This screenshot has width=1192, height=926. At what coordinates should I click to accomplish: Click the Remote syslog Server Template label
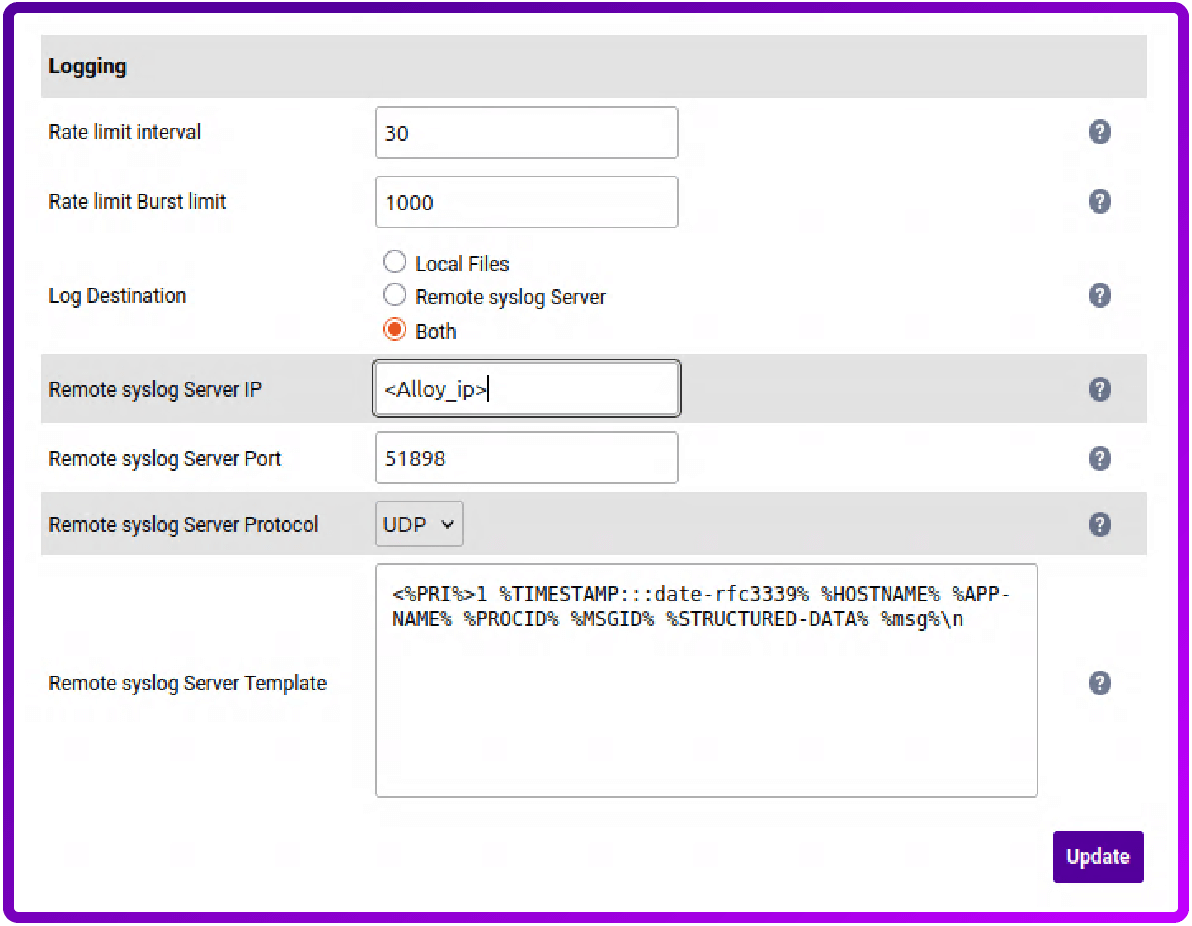coord(188,684)
